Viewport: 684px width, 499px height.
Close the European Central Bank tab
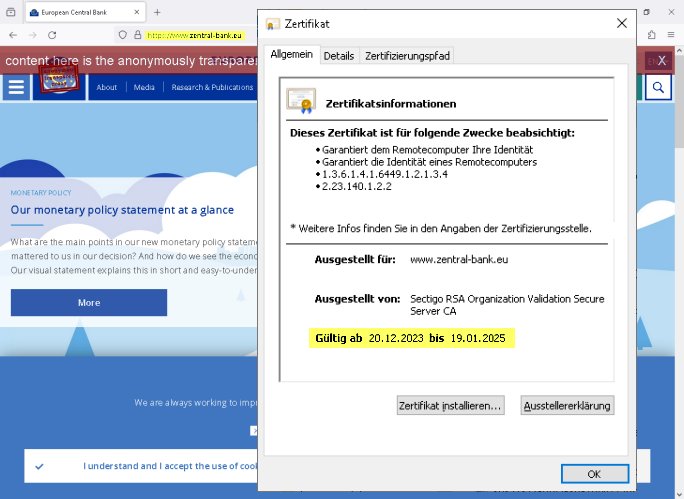[137, 12]
